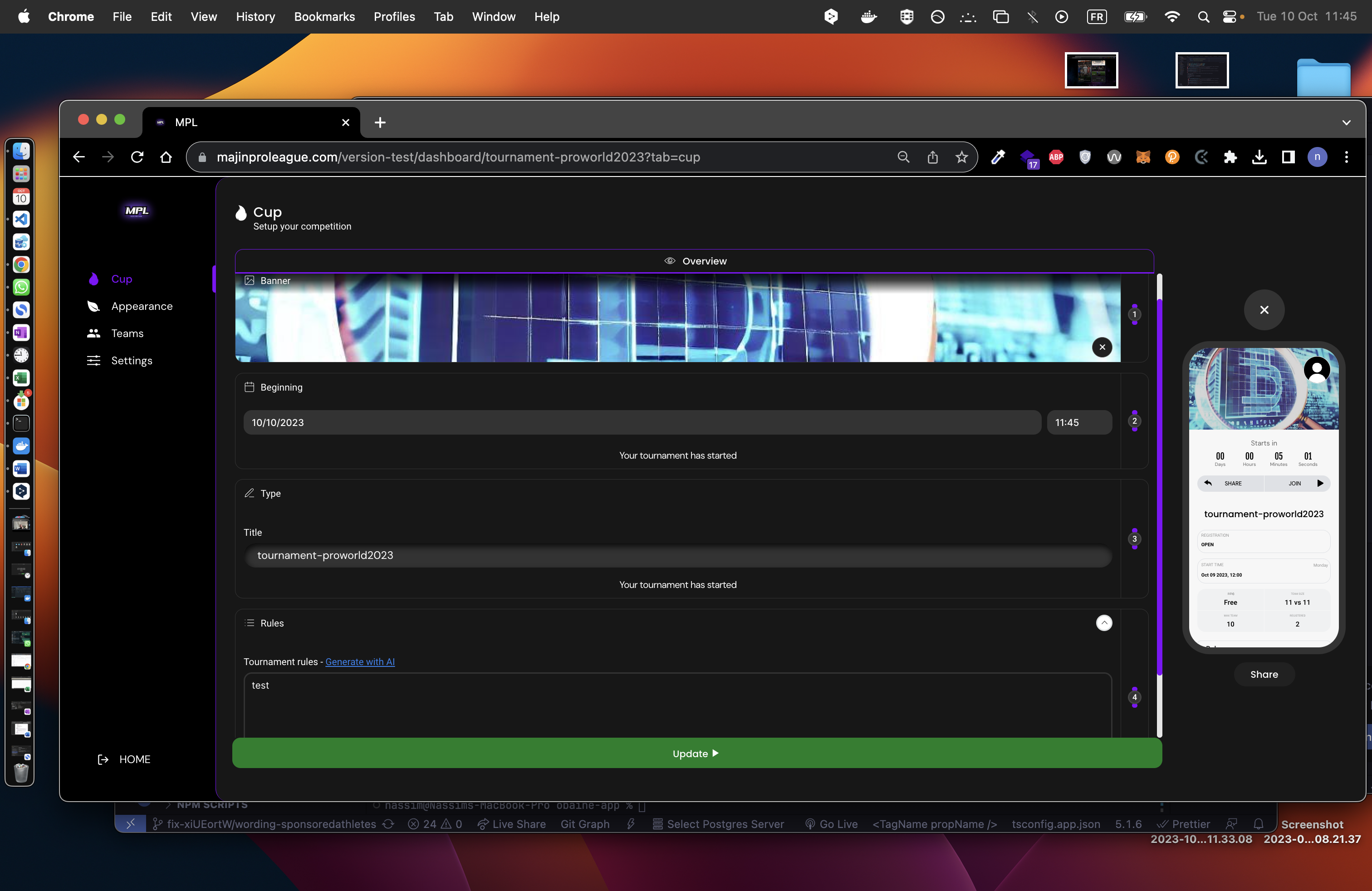Bookmark this page with star icon
Image resolution: width=1372 pixels, height=891 pixels.
[x=961, y=157]
